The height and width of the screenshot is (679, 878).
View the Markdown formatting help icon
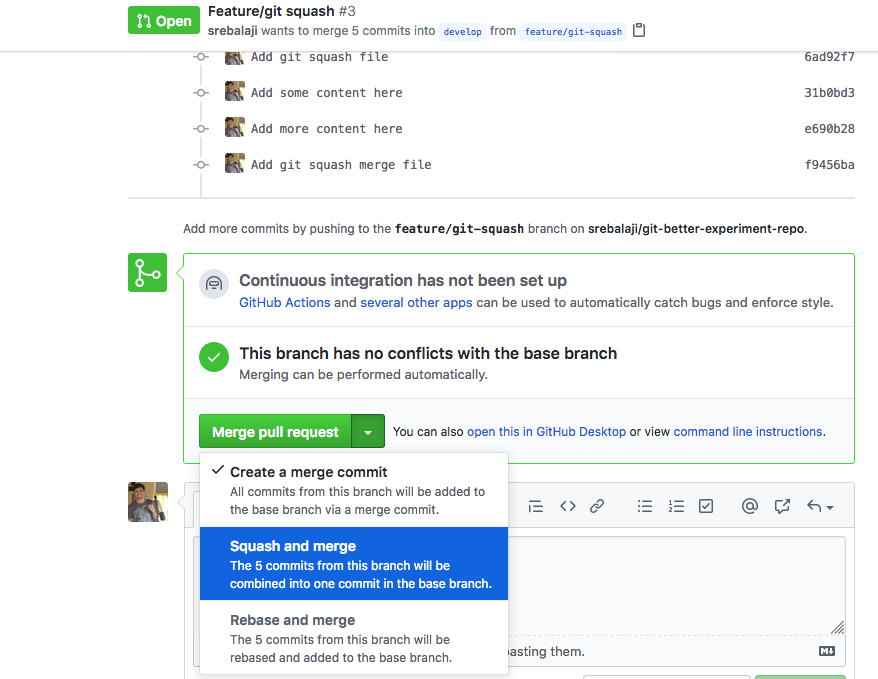pos(826,650)
